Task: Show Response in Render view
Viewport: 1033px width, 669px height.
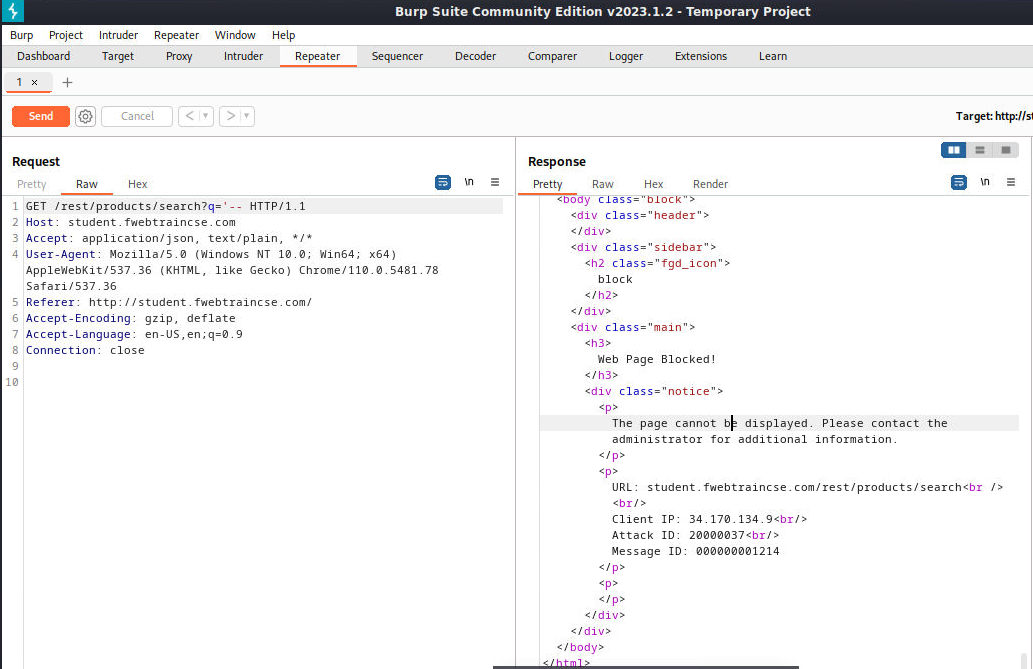Action: [x=710, y=184]
